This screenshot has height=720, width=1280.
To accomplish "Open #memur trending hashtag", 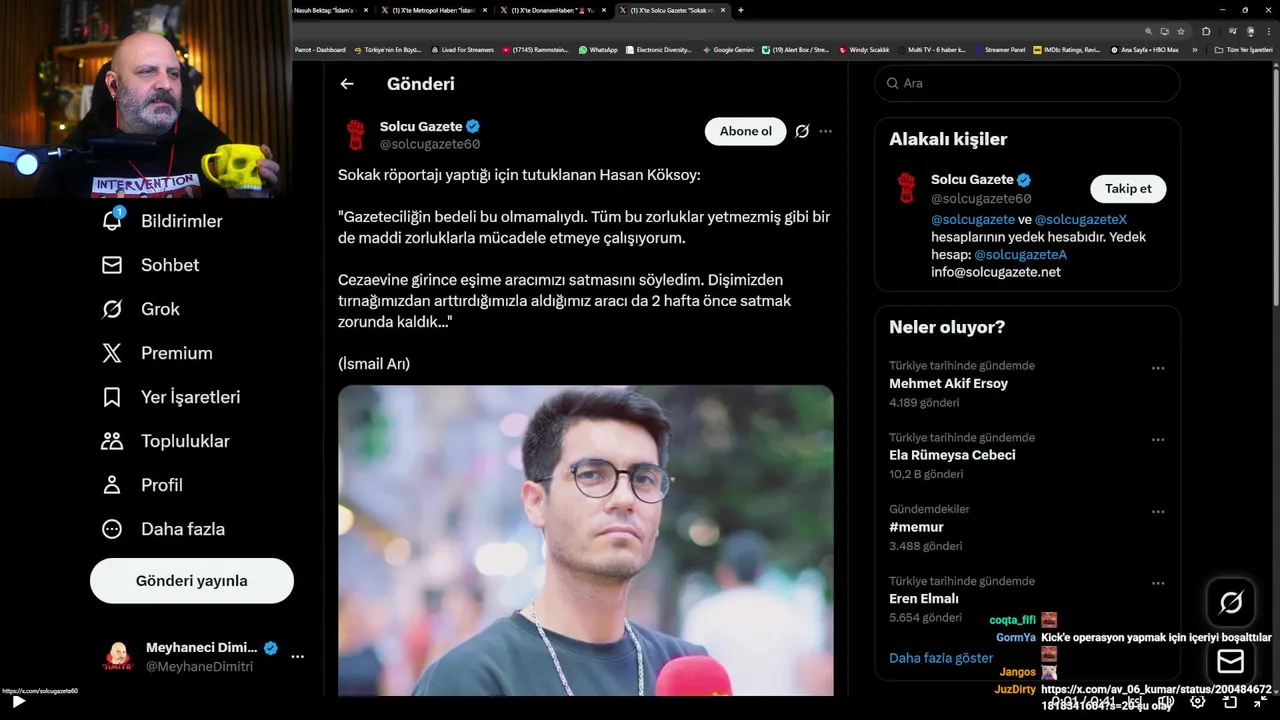I will (x=916, y=527).
